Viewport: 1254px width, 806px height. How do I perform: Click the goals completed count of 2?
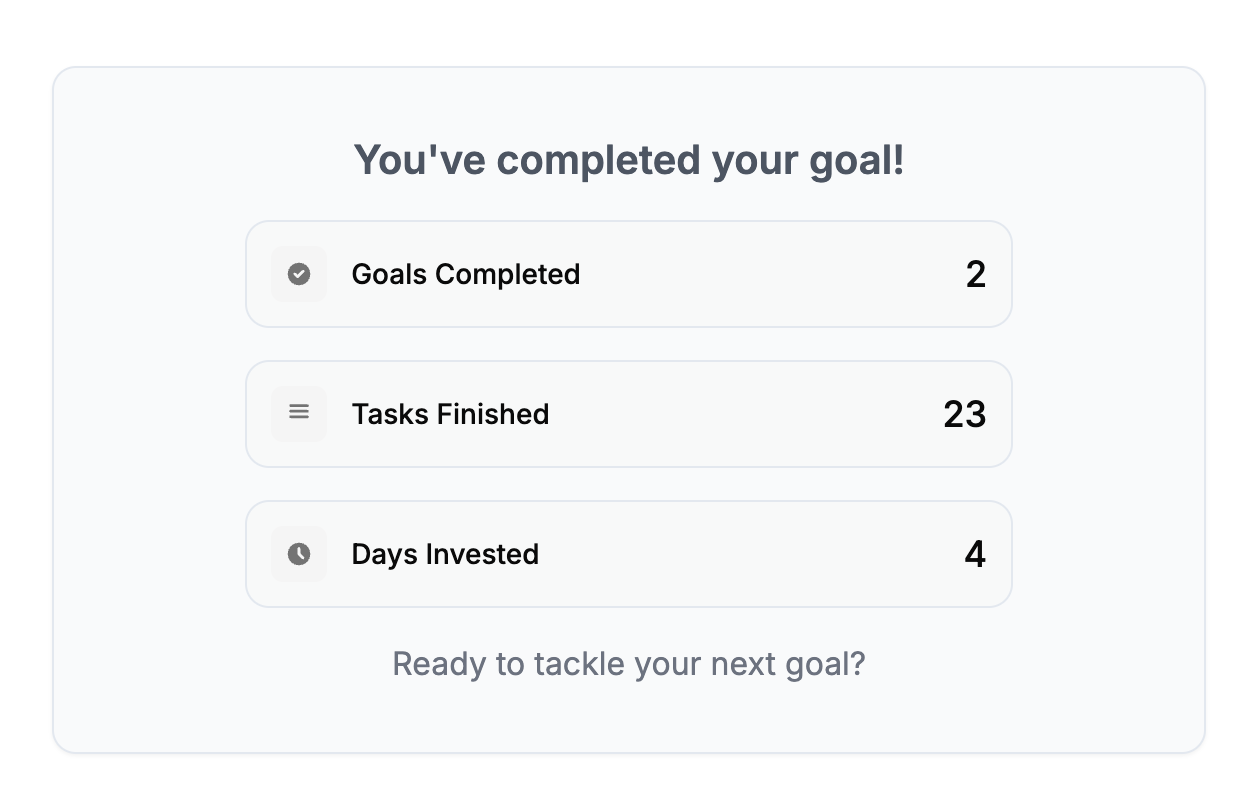pos(975,275)
